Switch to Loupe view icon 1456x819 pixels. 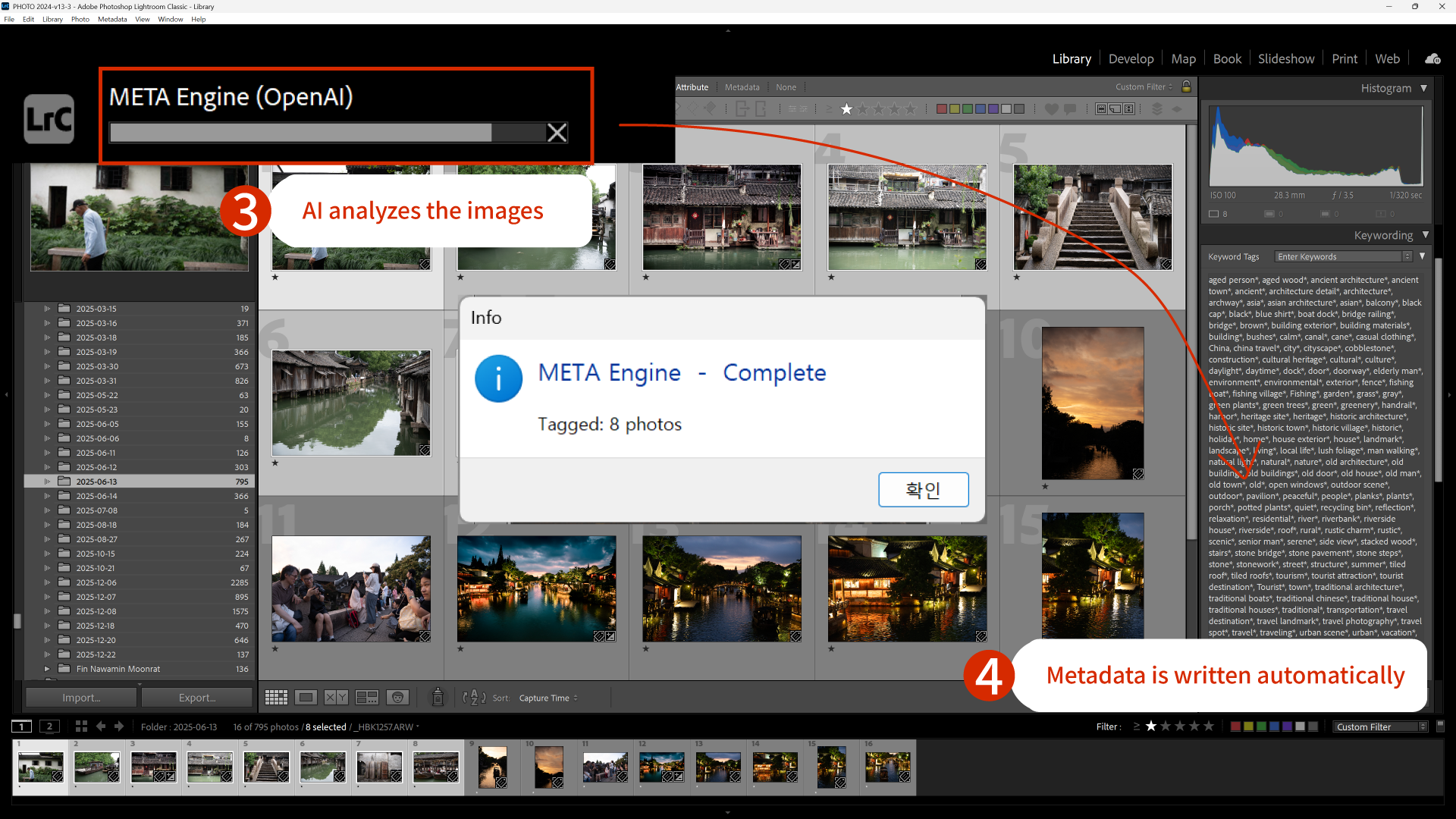pyautogui.click(x=306, y=698)
